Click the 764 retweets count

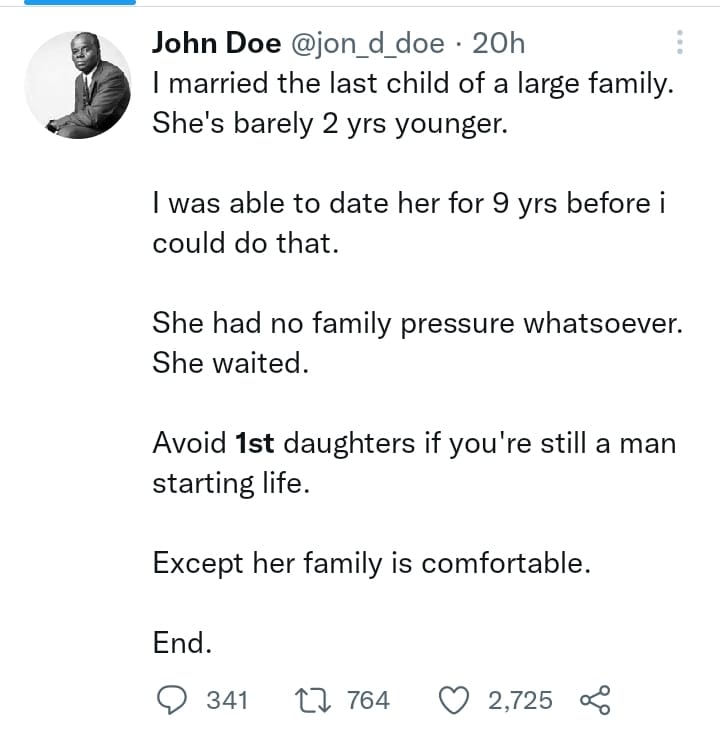tap(368, 700)
